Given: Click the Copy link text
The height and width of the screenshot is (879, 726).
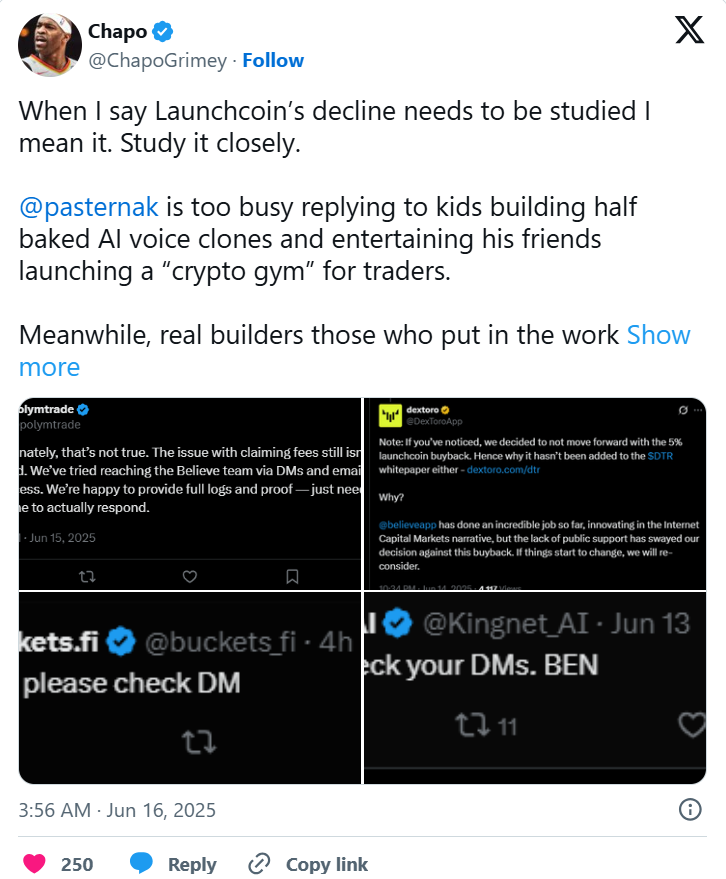Looking at the screenshot, I should pyautogui.click(x=326, y=864).
